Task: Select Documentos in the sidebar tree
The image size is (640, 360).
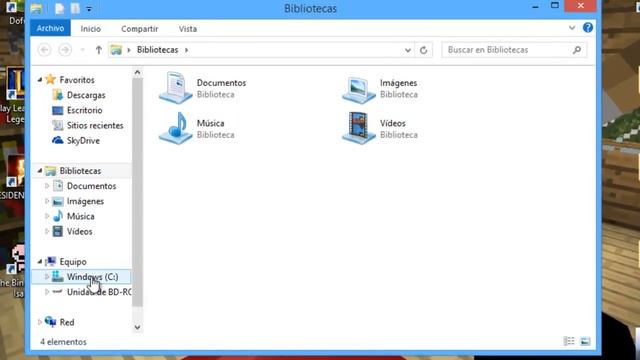Action: coord(91,186)
